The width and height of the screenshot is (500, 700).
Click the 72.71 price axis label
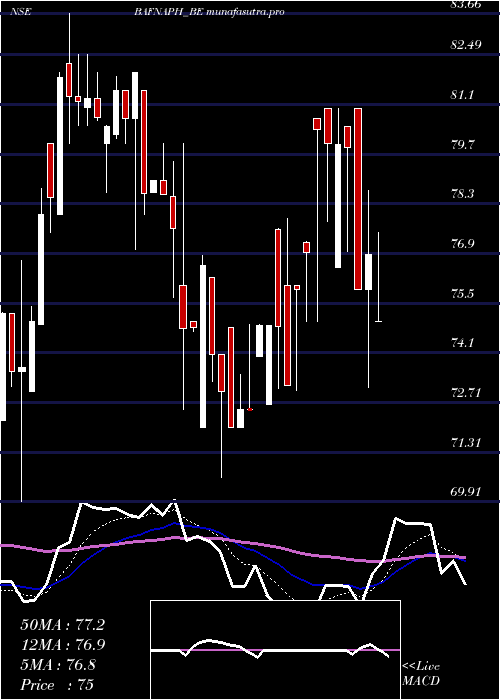coord(467,393)
